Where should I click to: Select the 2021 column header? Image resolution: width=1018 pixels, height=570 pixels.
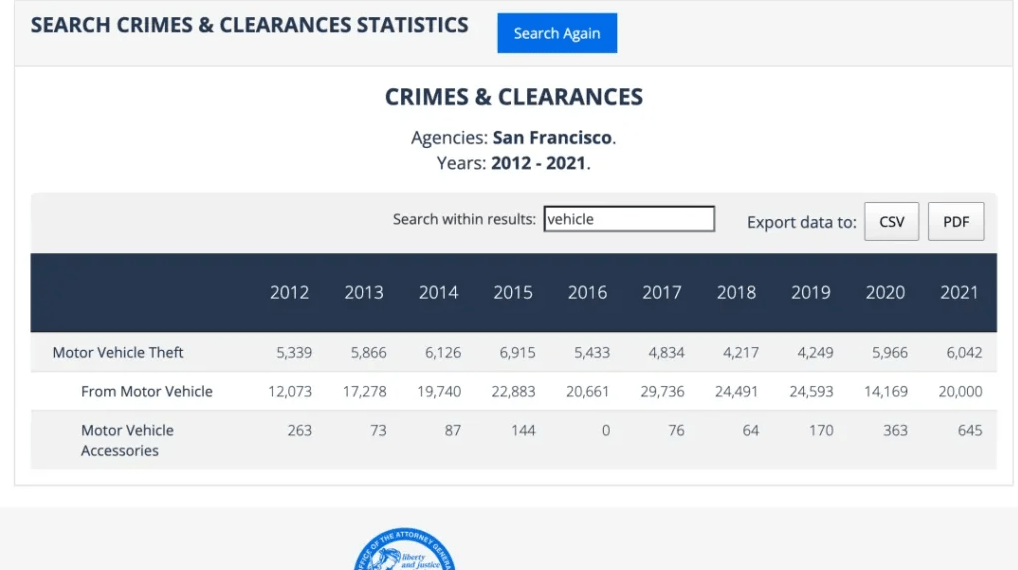[x=959, y=292]
